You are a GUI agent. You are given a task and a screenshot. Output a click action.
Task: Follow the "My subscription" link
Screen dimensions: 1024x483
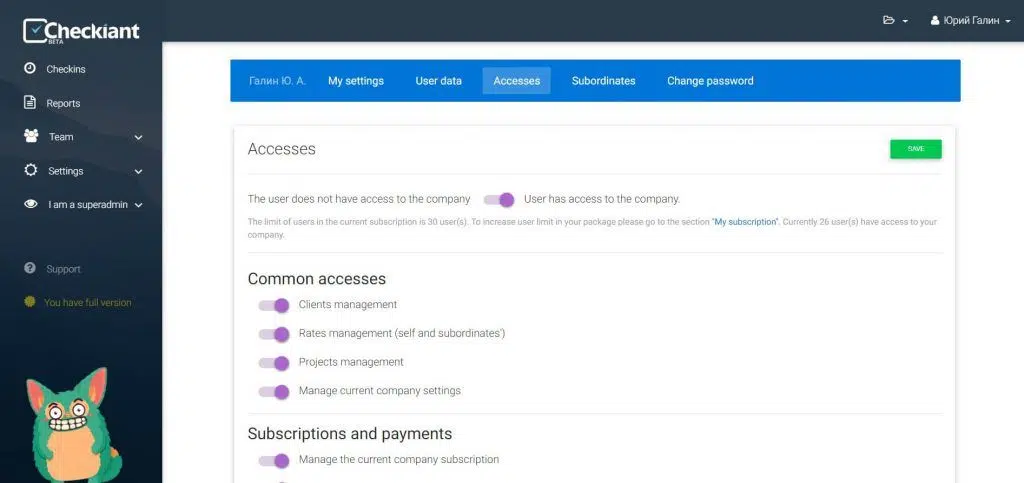coord(745,222)
